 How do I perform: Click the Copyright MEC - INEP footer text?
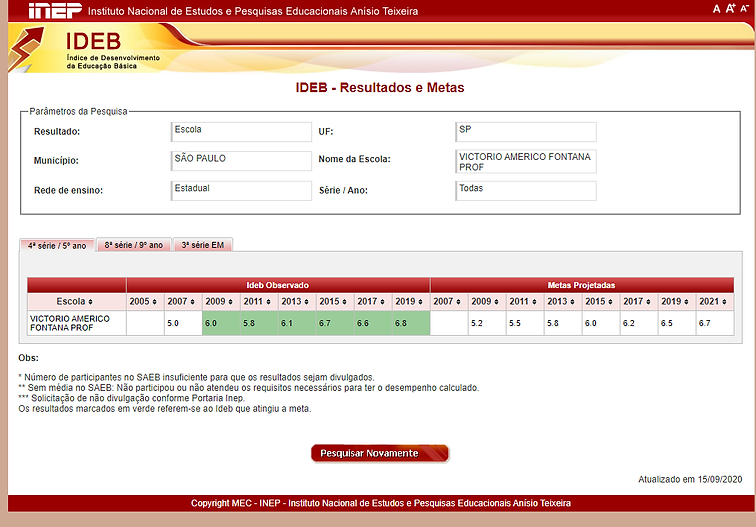tap(381, 503)
